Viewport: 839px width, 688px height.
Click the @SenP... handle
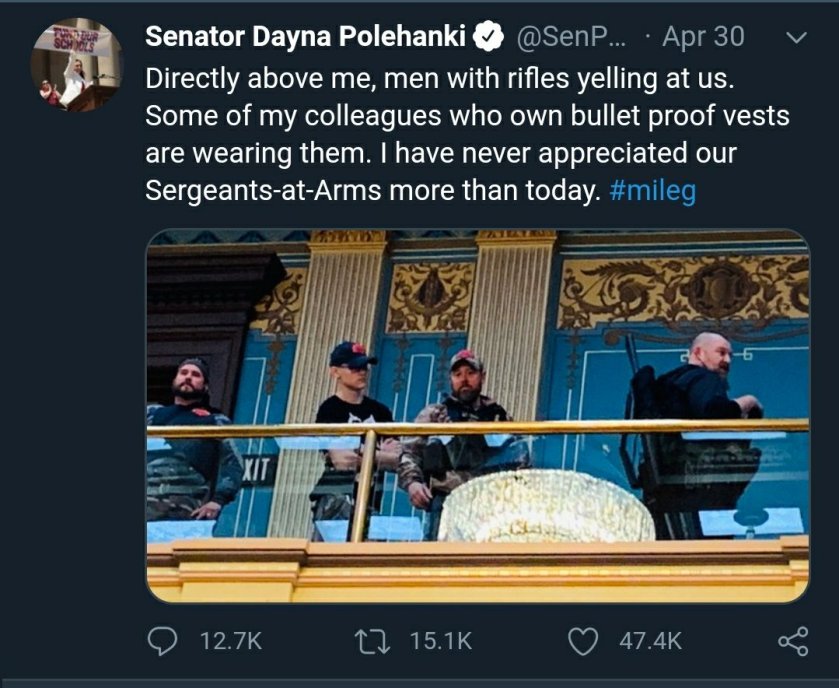click(x=570, y=37)
